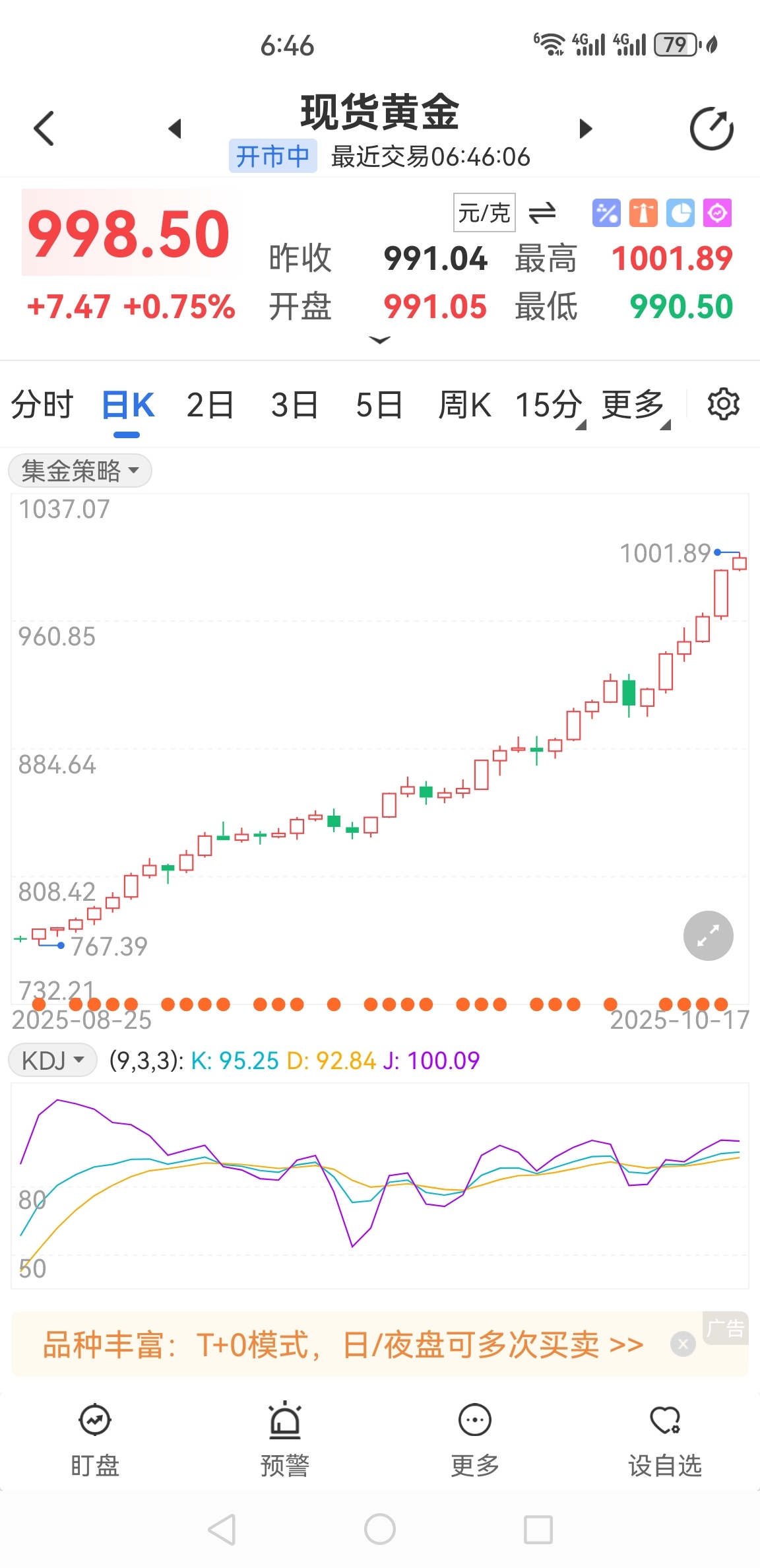
Task: Switch to the 周K tab
Action: pyautogui.click(x=464, y=405)
